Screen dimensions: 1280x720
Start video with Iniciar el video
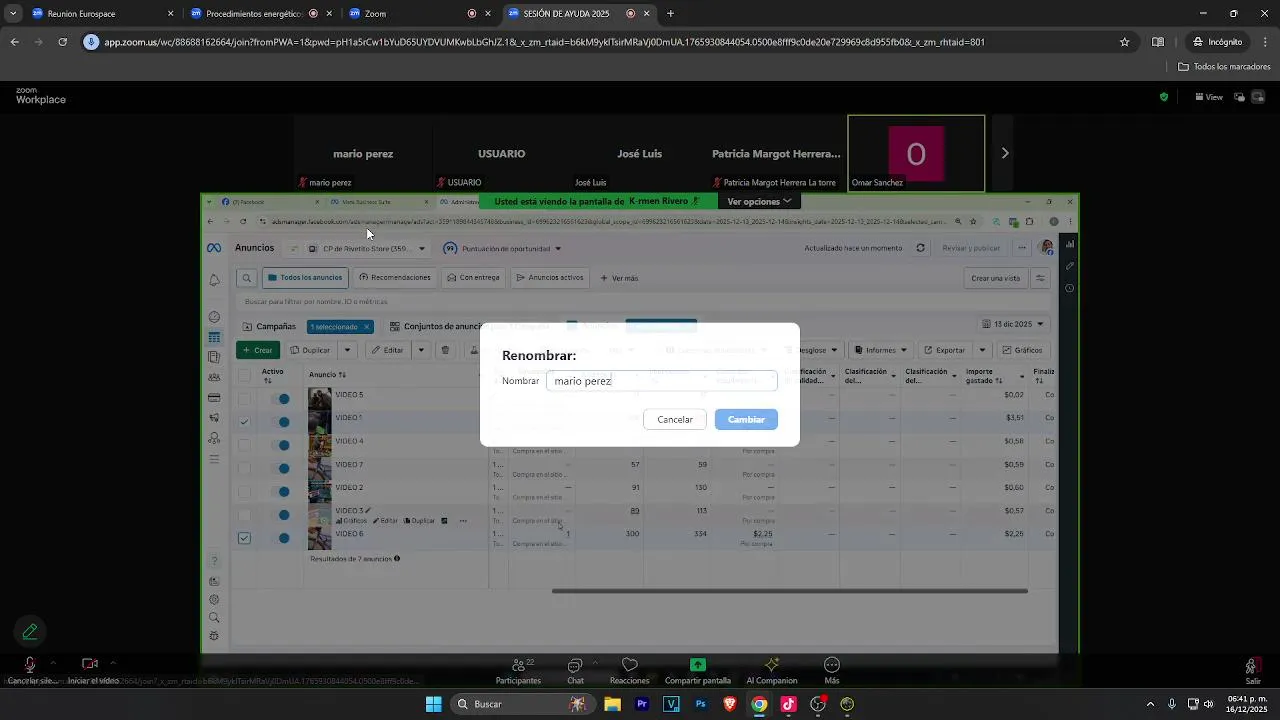90,664
